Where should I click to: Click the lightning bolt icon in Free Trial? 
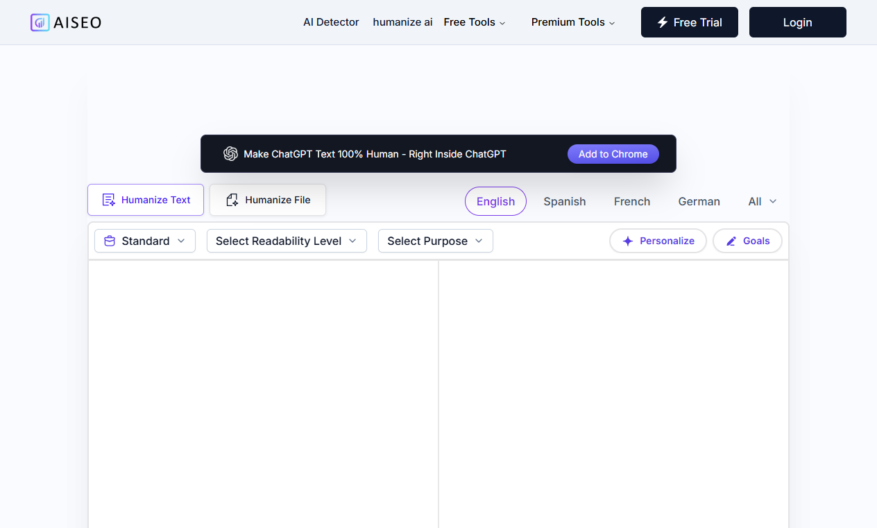[x=662, y=22]
